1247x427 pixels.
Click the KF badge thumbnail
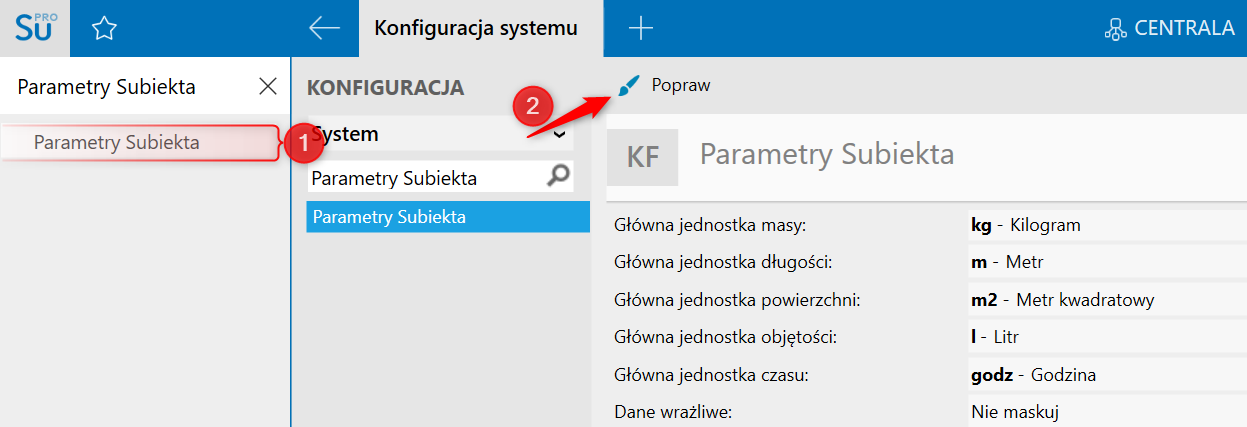tap(643, 157)
